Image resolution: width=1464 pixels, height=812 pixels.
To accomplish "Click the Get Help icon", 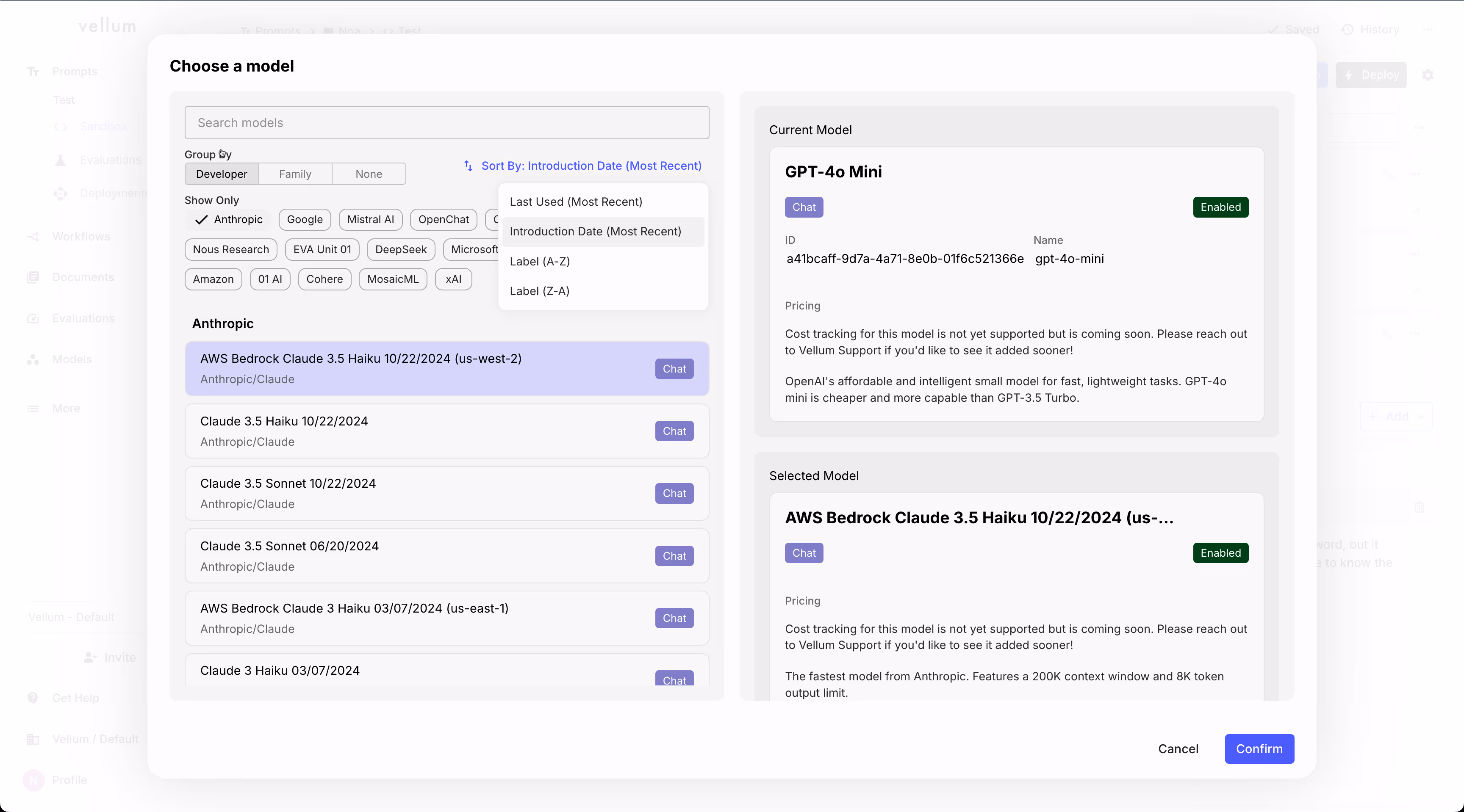I will (x=33, y=698).
